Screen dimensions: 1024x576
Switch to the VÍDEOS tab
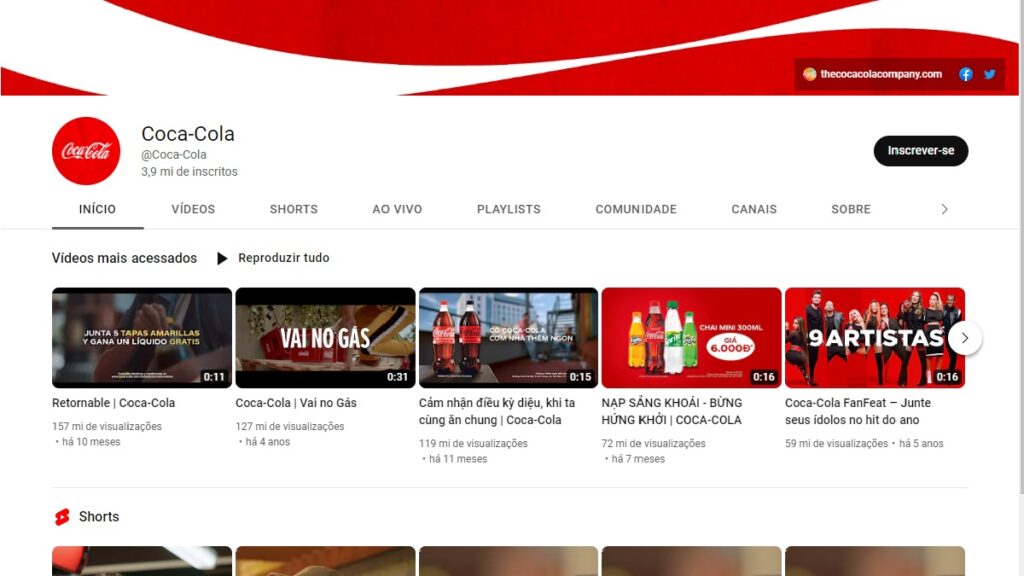(193, 210)
